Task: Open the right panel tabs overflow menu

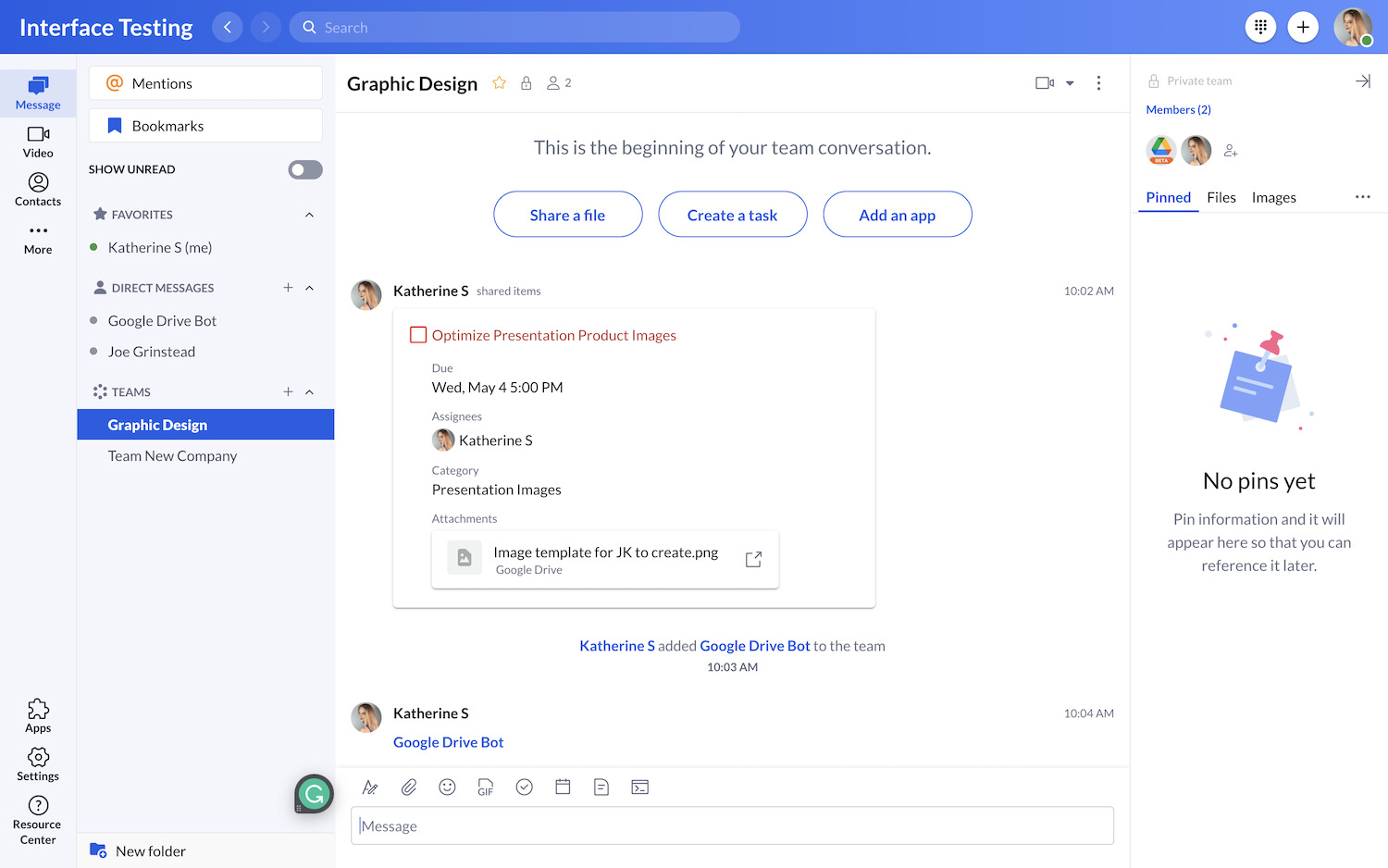Action: 1363,197
